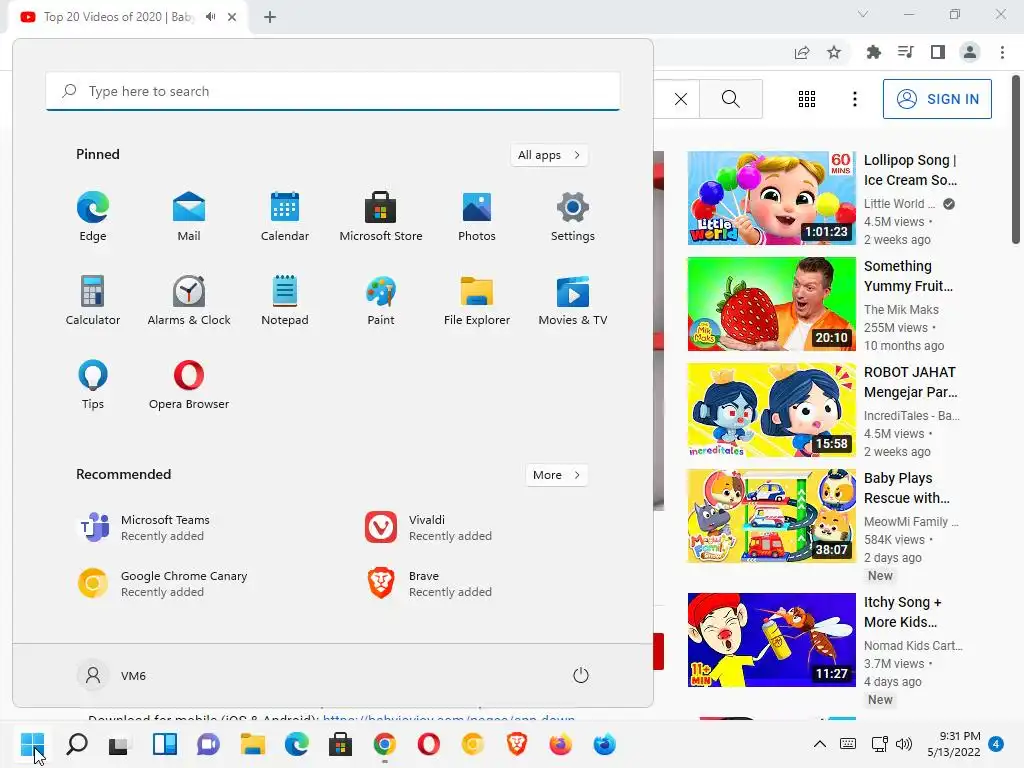Open the Firefox icon on the taskbar
1024x768 pixels.
coord(560,744)
